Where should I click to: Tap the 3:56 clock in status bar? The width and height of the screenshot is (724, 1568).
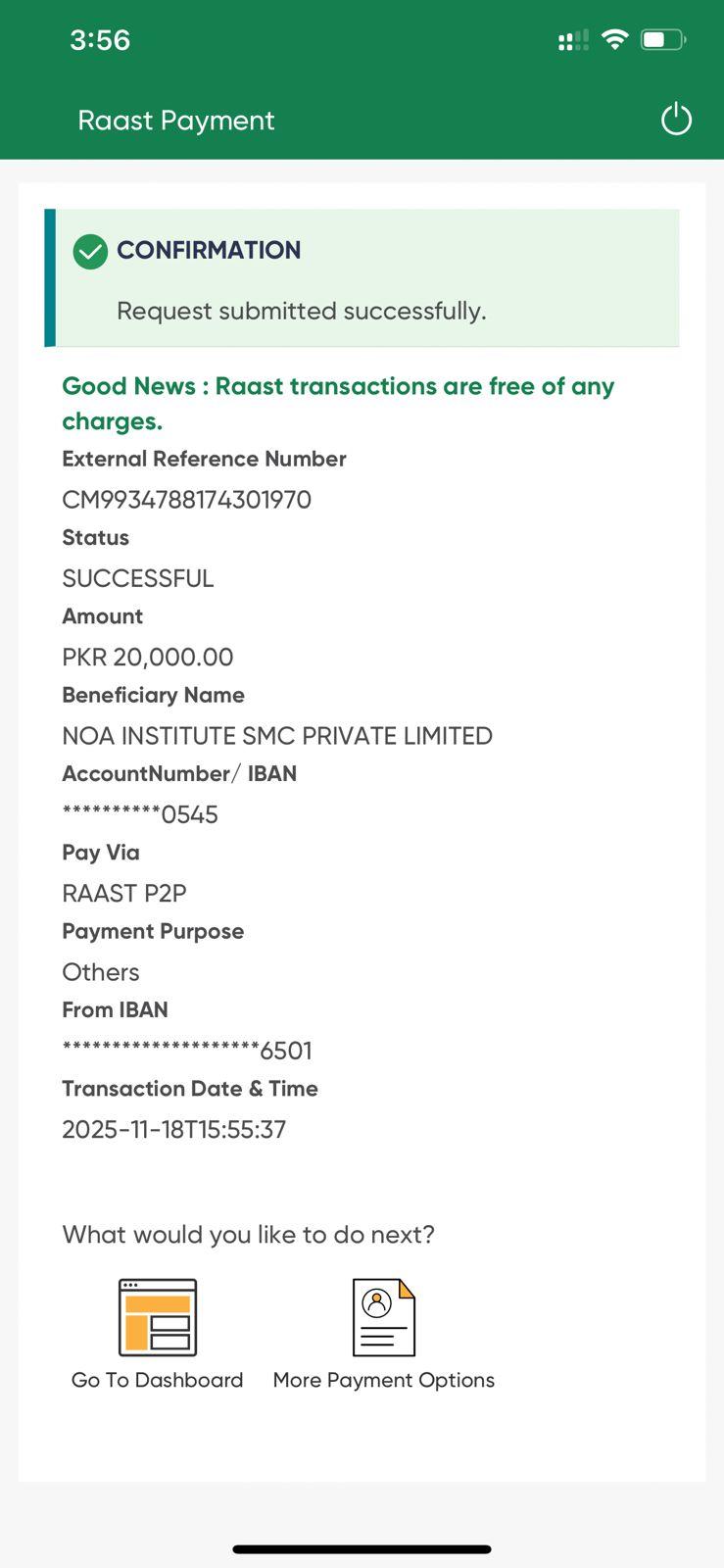(x=100, y=40)
